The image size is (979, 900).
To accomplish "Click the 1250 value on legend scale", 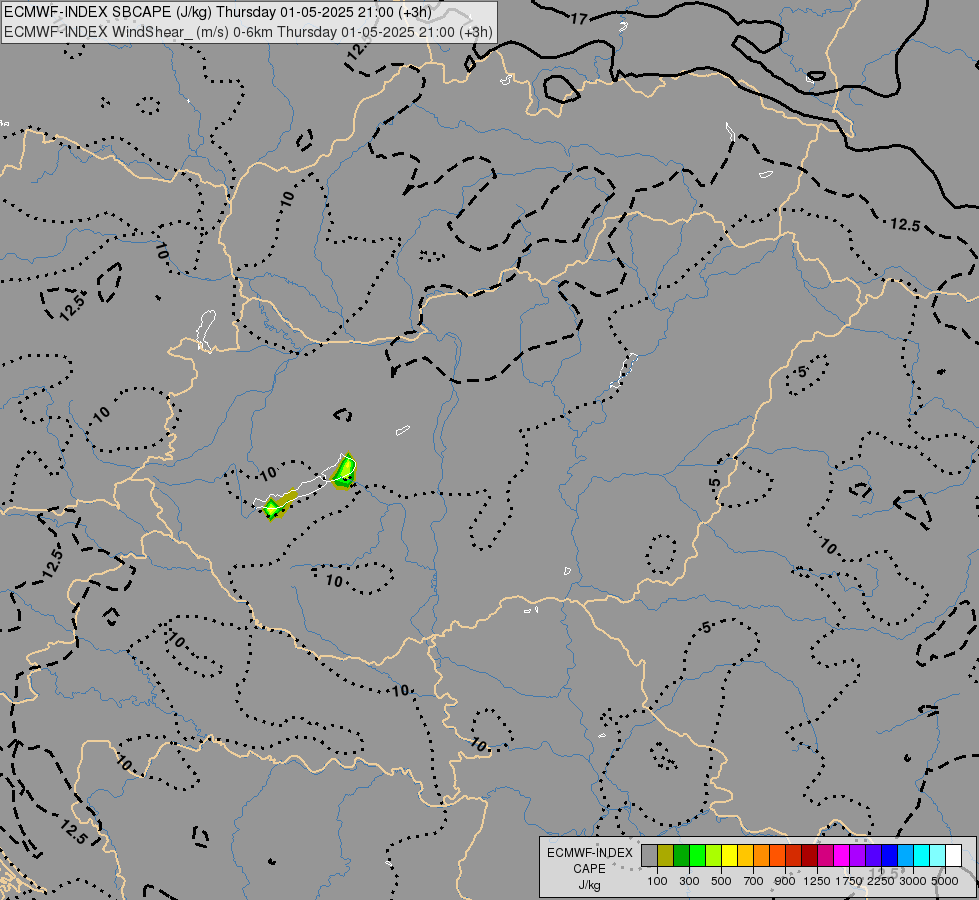I will [817, 881].
